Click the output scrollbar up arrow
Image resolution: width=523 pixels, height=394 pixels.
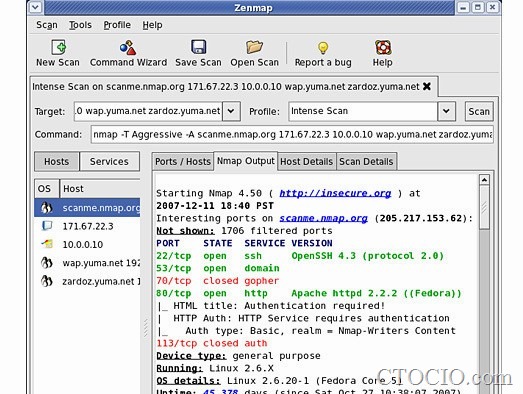484,180
